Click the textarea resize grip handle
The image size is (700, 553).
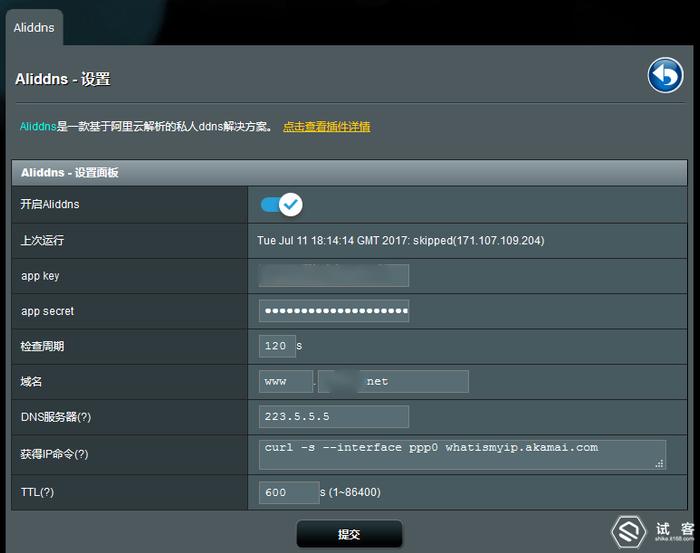tap(659, 464)
